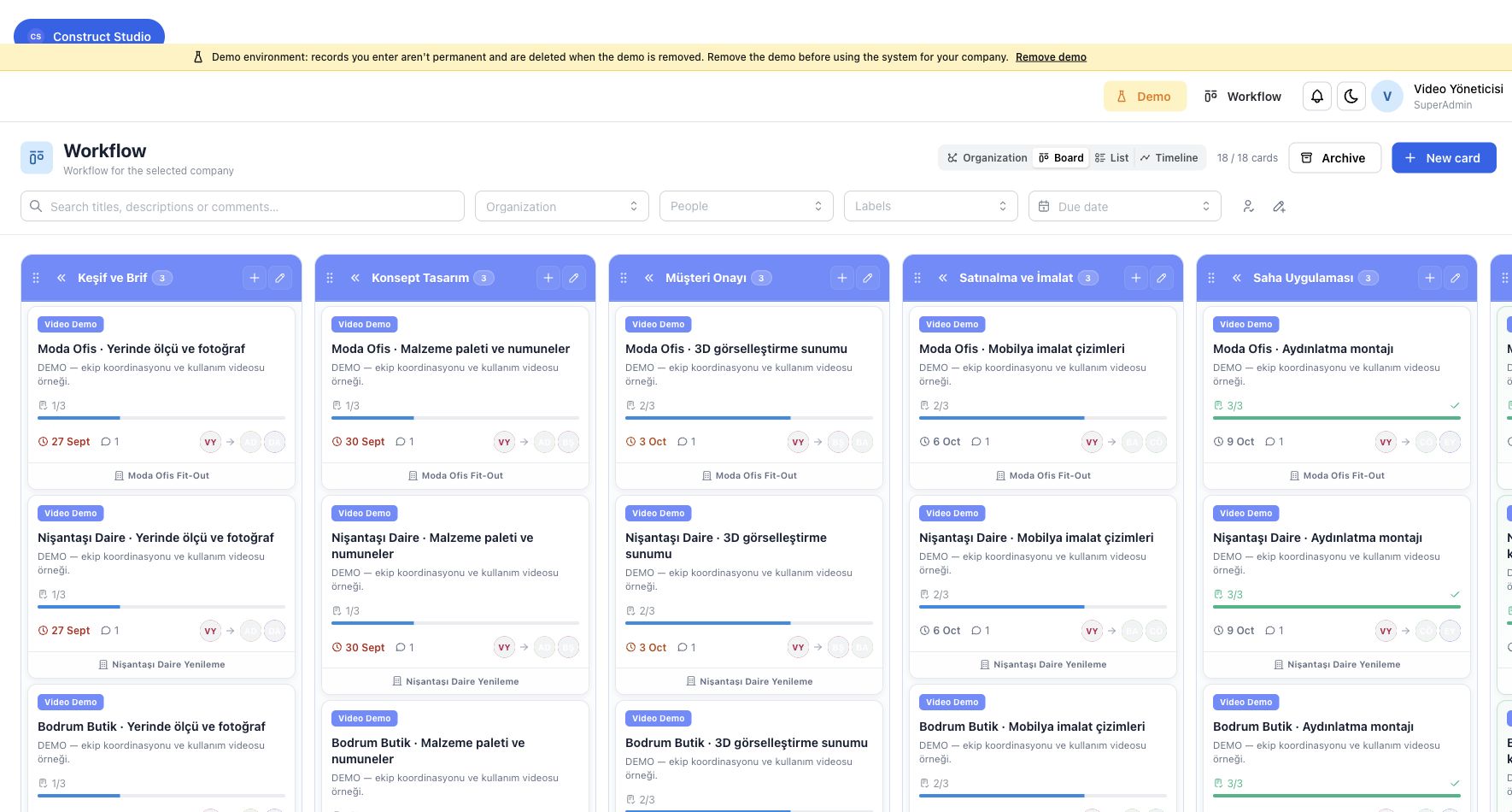
Task: Edit the Keşif ve Brif column with pencil icon
Action: [280, 278]
